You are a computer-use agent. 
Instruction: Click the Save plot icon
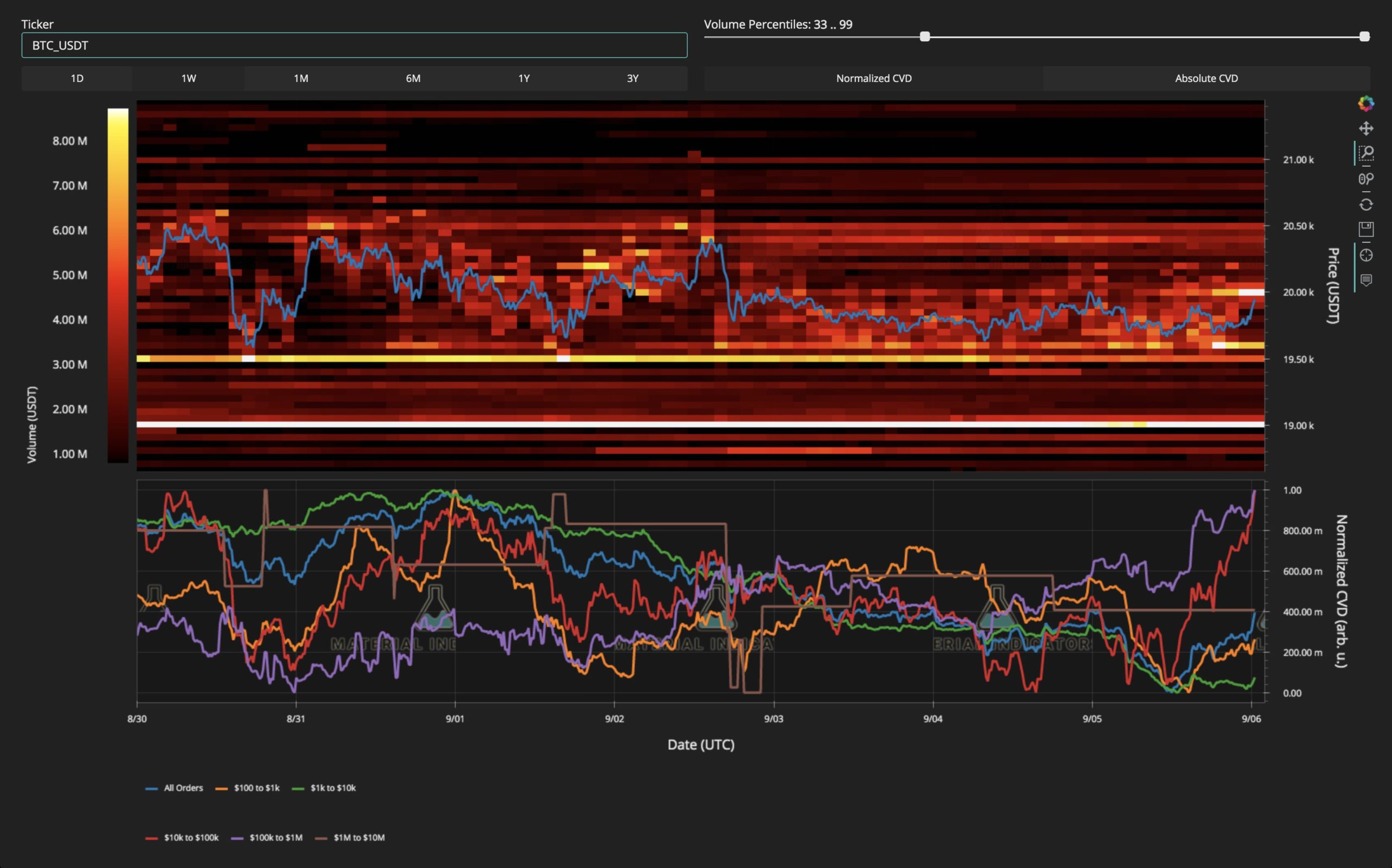[1366, 229]
